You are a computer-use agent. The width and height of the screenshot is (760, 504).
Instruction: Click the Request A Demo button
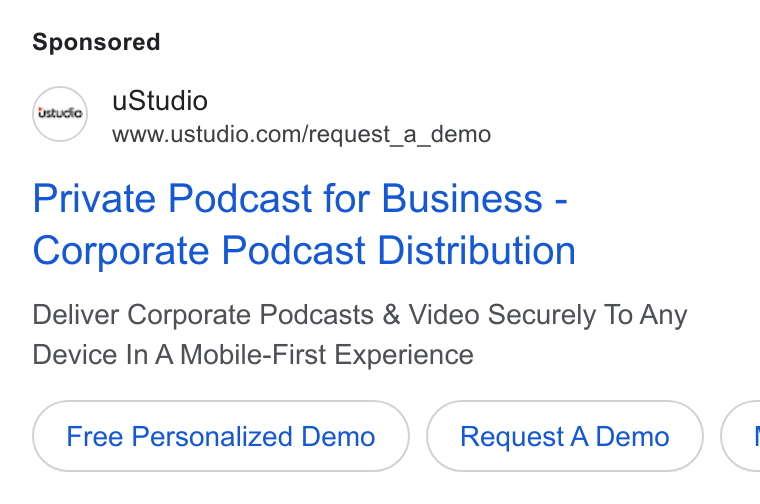[x=565, y=436]
